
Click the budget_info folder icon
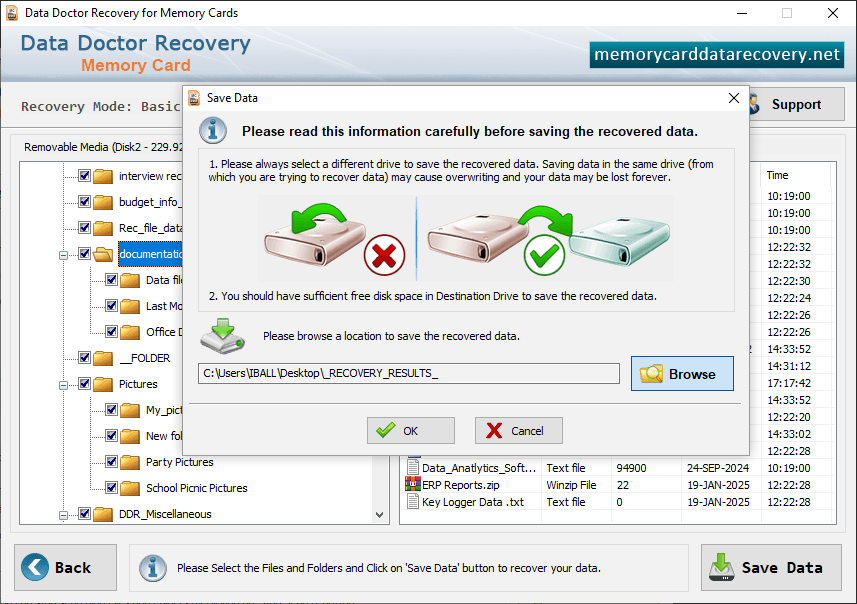(x=103, y=202)
